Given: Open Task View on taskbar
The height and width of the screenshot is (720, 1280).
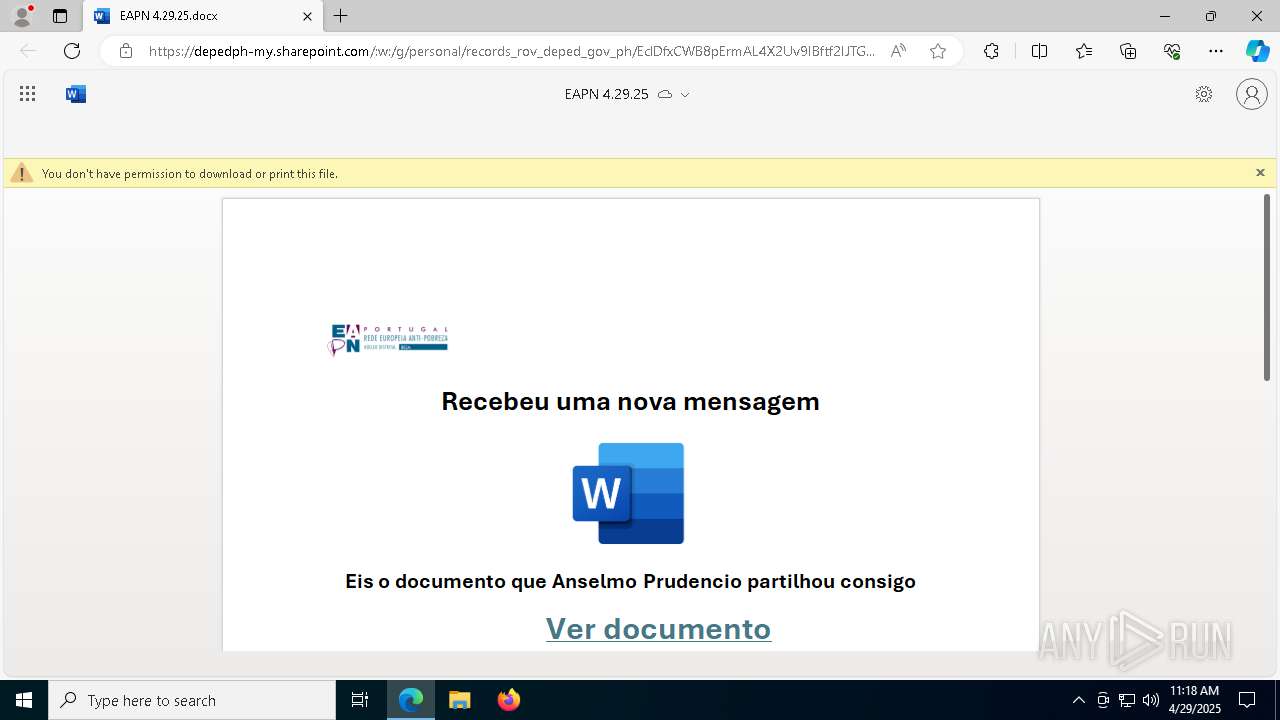Looking at the screenshot, I should coord(360,700).
